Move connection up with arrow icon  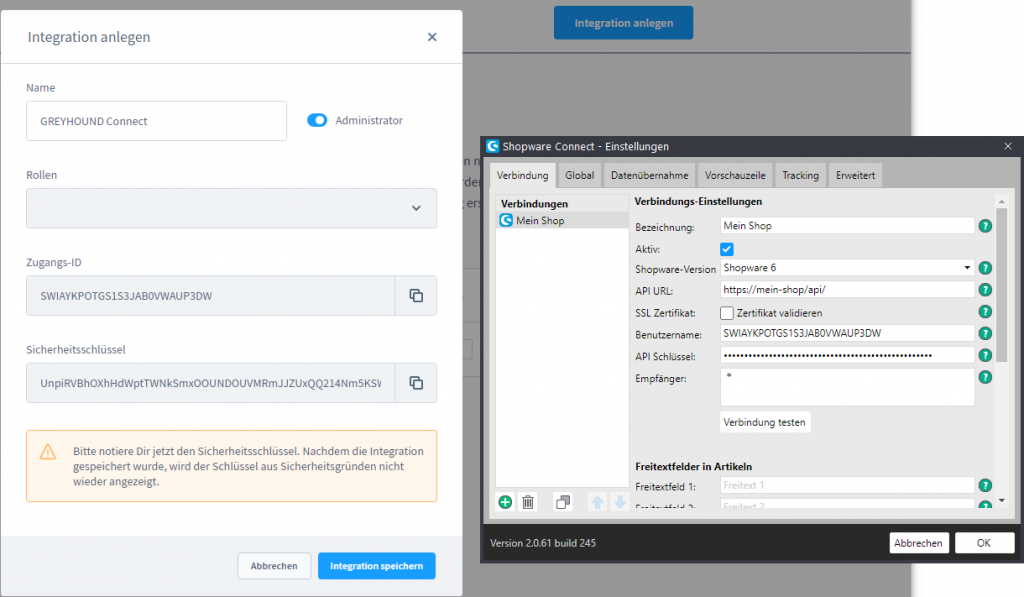(597, 502)
